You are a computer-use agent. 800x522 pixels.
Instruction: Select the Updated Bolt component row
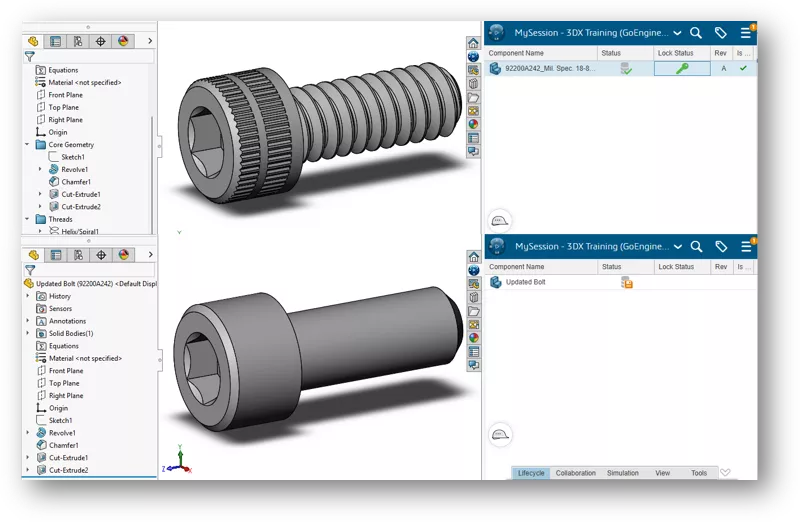tap(620, 282)
